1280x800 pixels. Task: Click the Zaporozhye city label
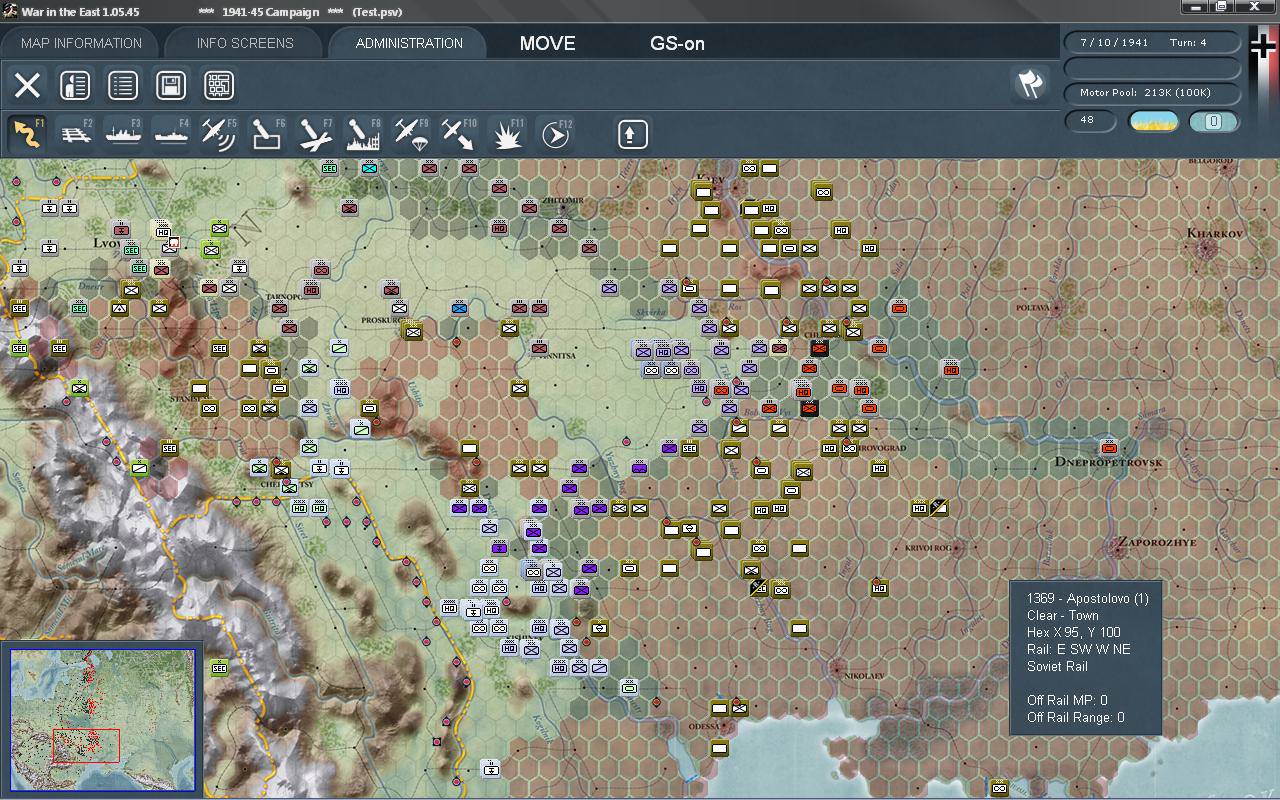[1157, 542]
